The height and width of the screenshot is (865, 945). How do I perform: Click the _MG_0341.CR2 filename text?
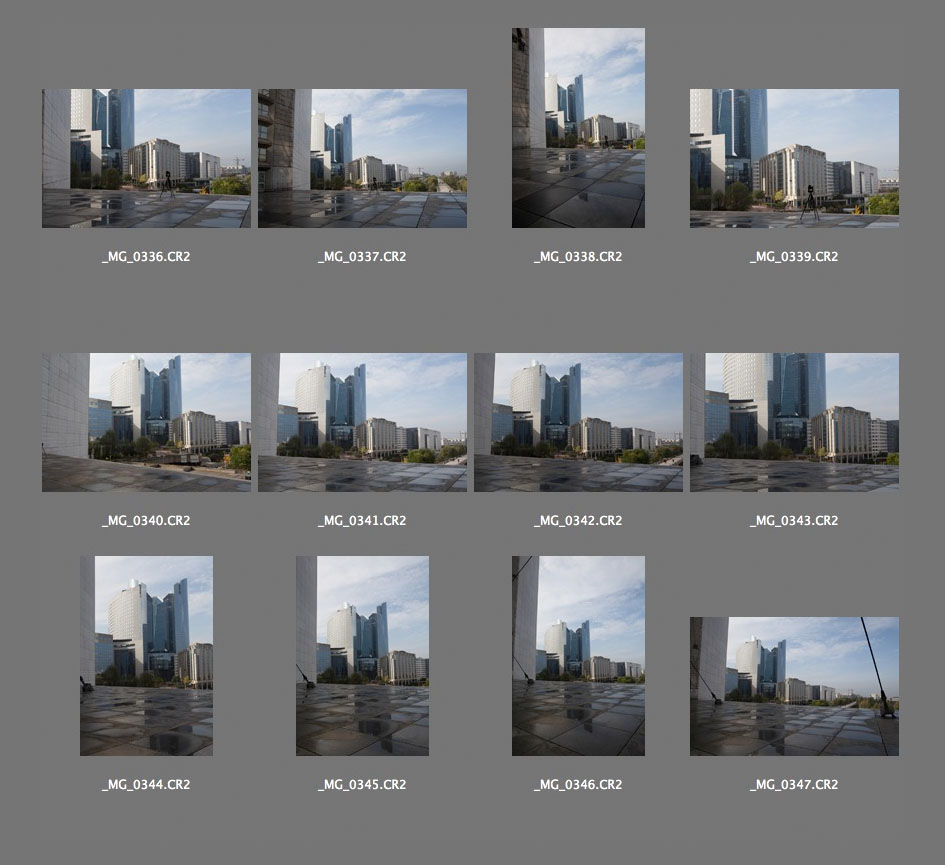coord(362,521)
